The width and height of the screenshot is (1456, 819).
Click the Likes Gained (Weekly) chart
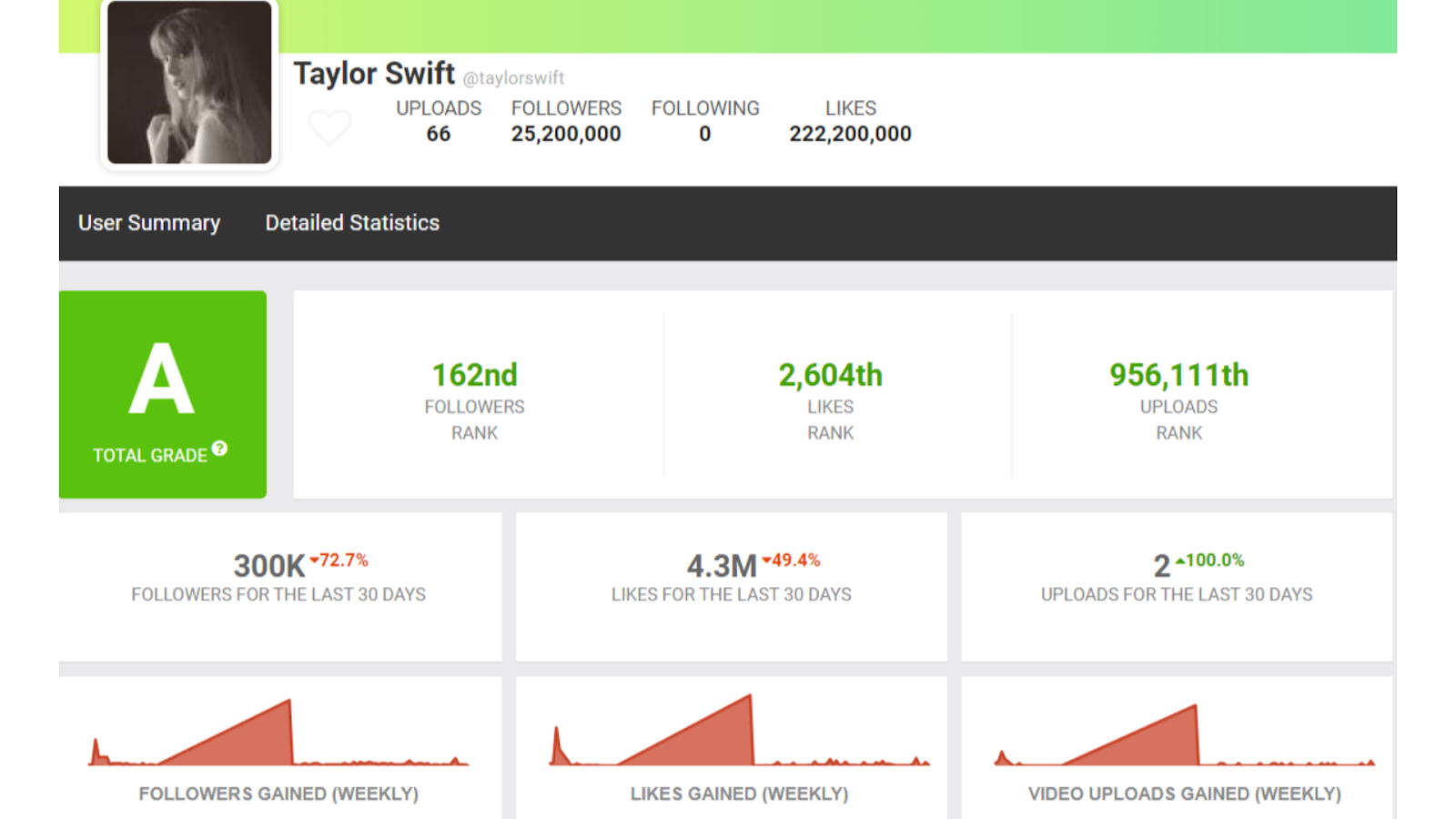tap(739, 731)
